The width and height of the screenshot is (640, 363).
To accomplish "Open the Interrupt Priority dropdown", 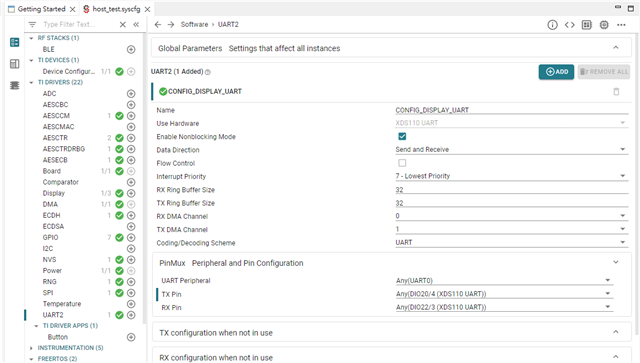I will tap(511, 176).
